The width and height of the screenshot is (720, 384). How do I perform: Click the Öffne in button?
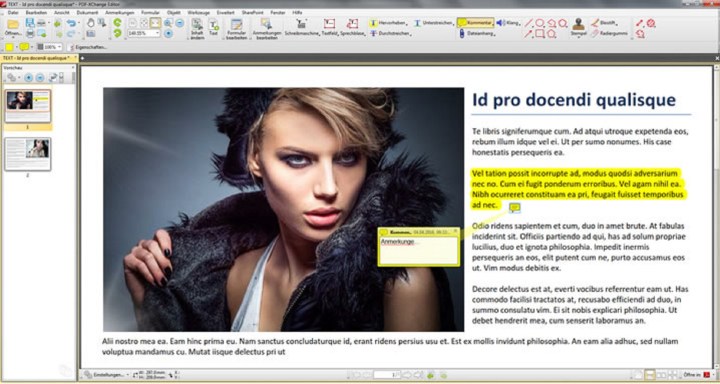pos(698,375)
